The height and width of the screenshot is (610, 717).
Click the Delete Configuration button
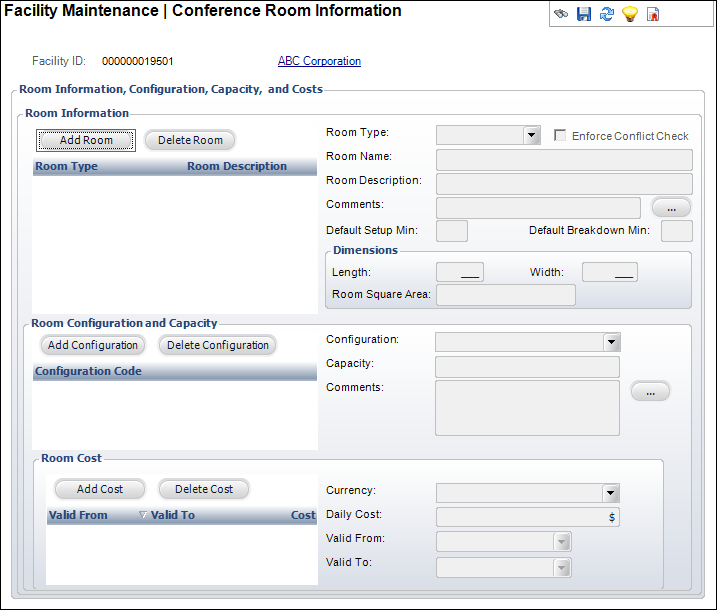point(218,345)
